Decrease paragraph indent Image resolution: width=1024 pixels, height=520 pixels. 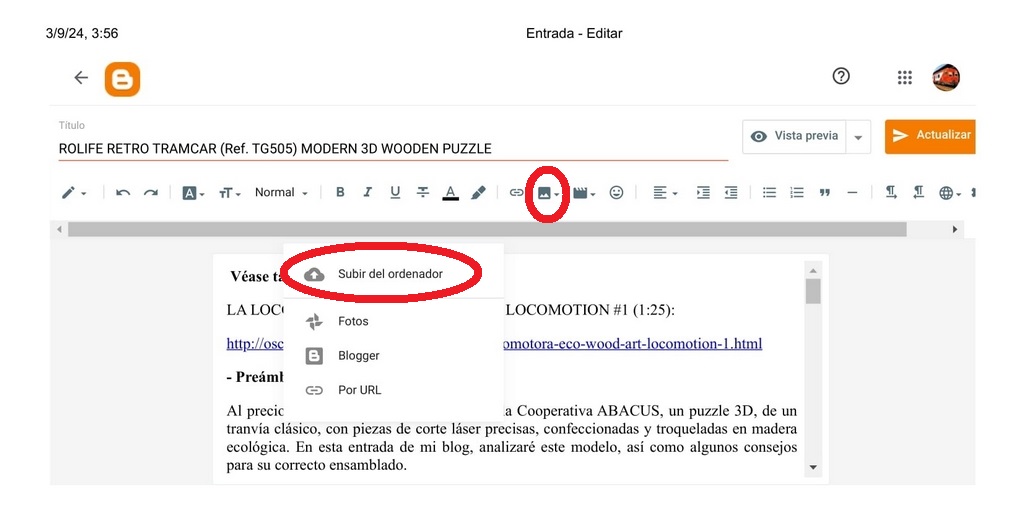(x=731, y=193)
